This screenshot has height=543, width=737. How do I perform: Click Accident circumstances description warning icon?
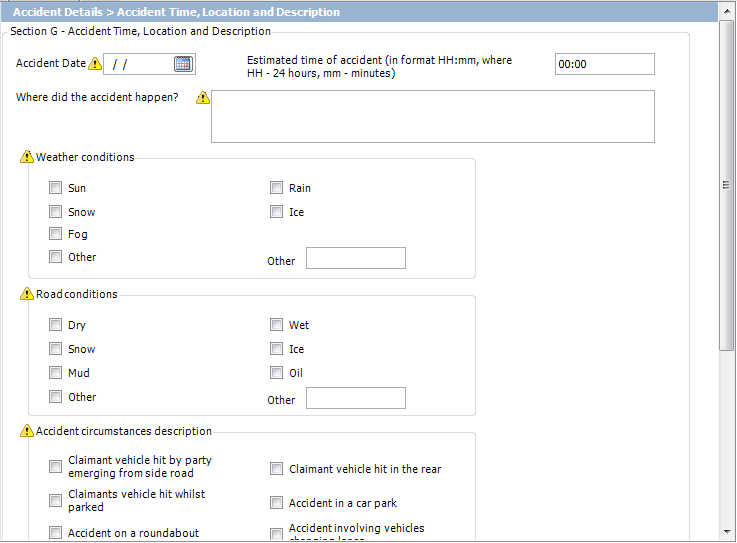27,431
